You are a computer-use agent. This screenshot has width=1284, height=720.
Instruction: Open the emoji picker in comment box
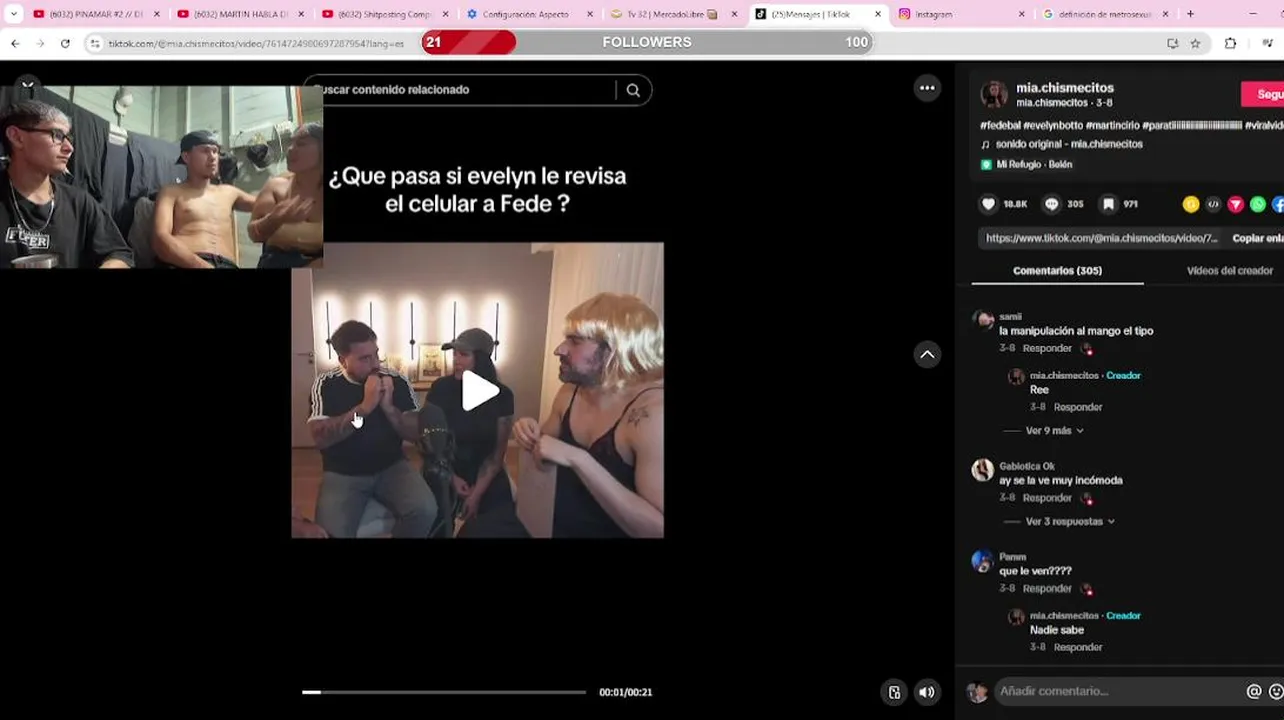(x=1276, y=691)
